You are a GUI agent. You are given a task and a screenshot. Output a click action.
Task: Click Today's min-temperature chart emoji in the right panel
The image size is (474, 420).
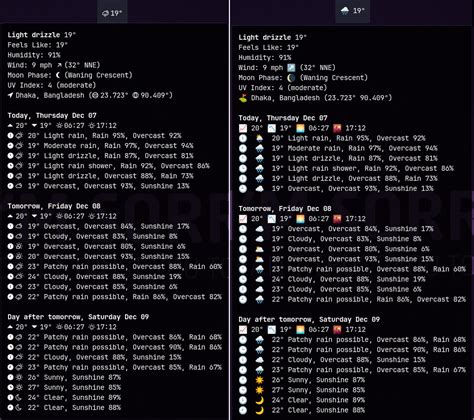pyautogui.click(x=272, y=128)
